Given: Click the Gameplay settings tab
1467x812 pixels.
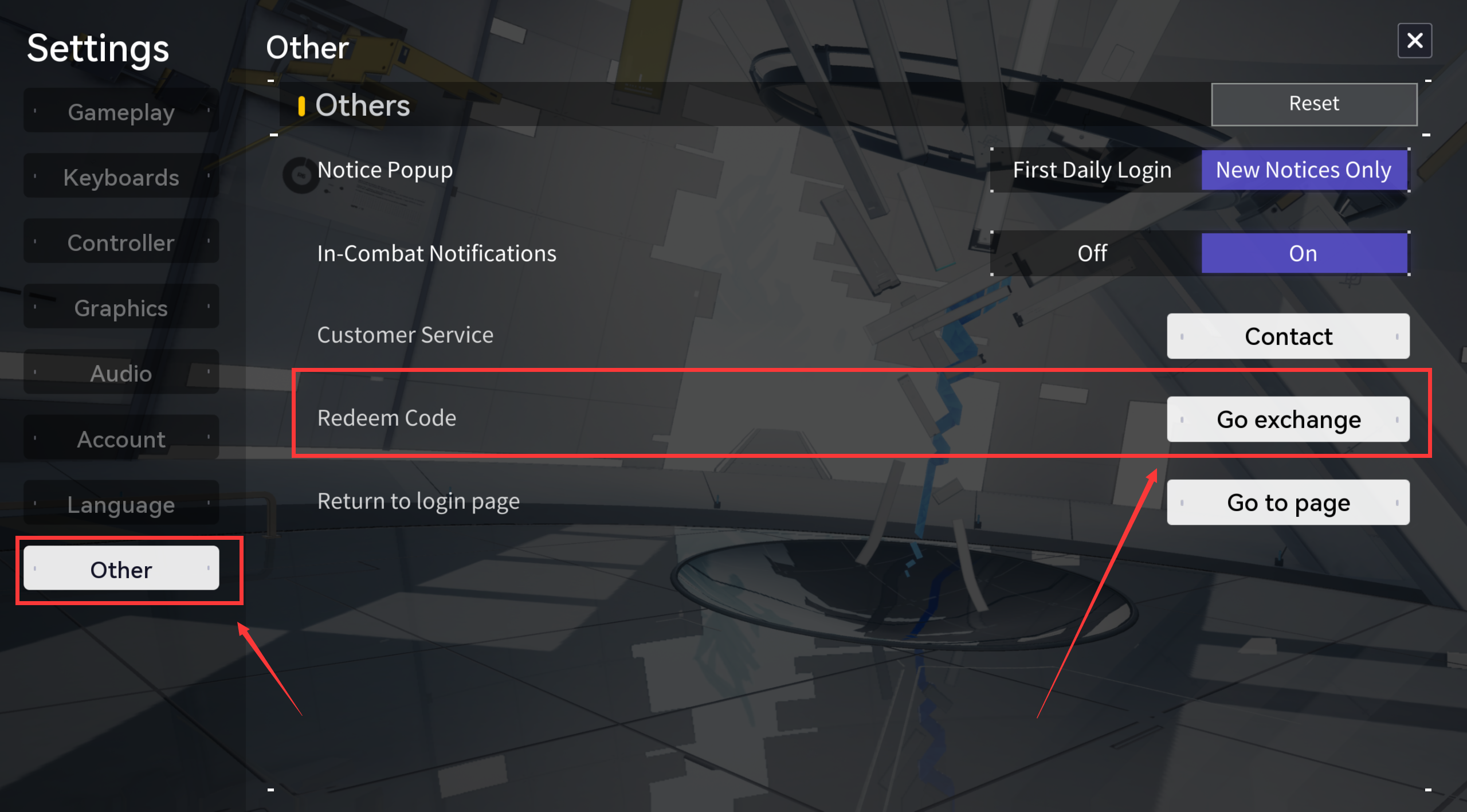Looking at the screenshot, I should coord(120,112).
